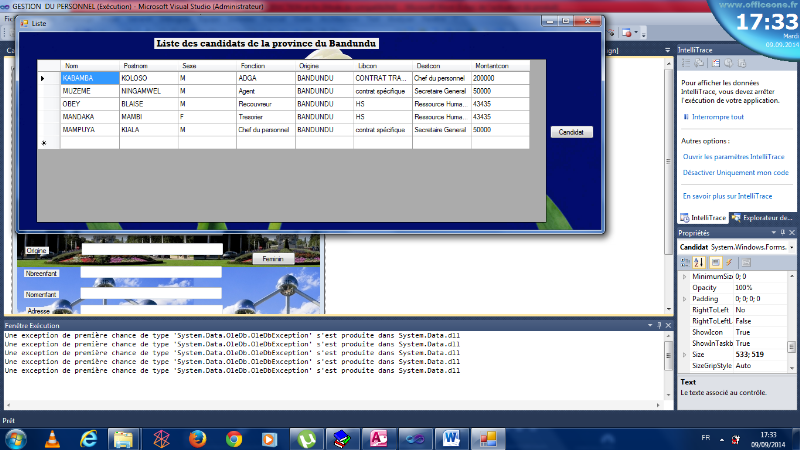Click the first list icon in IntelliTrace toolbar

tap(686, 63)
